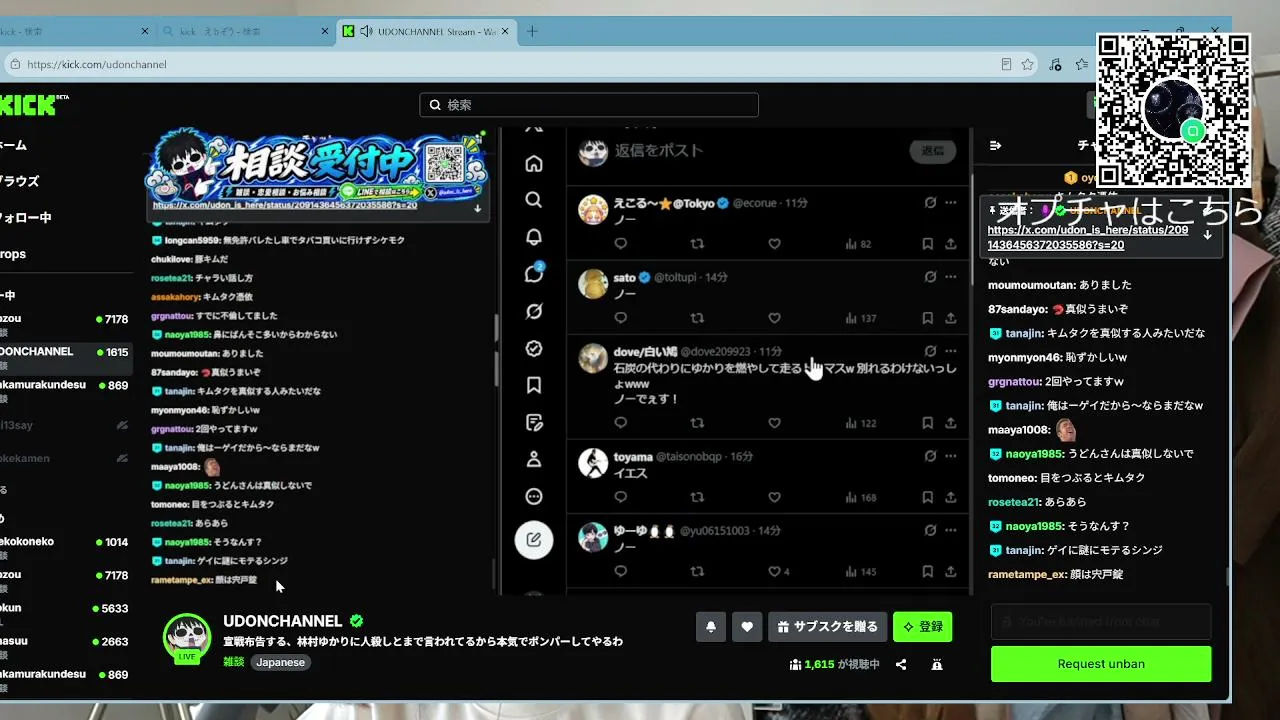Click the Request unban button
Viewport: 1280px width, 720px height.
pyautogui.click(x=1101, y=664)
